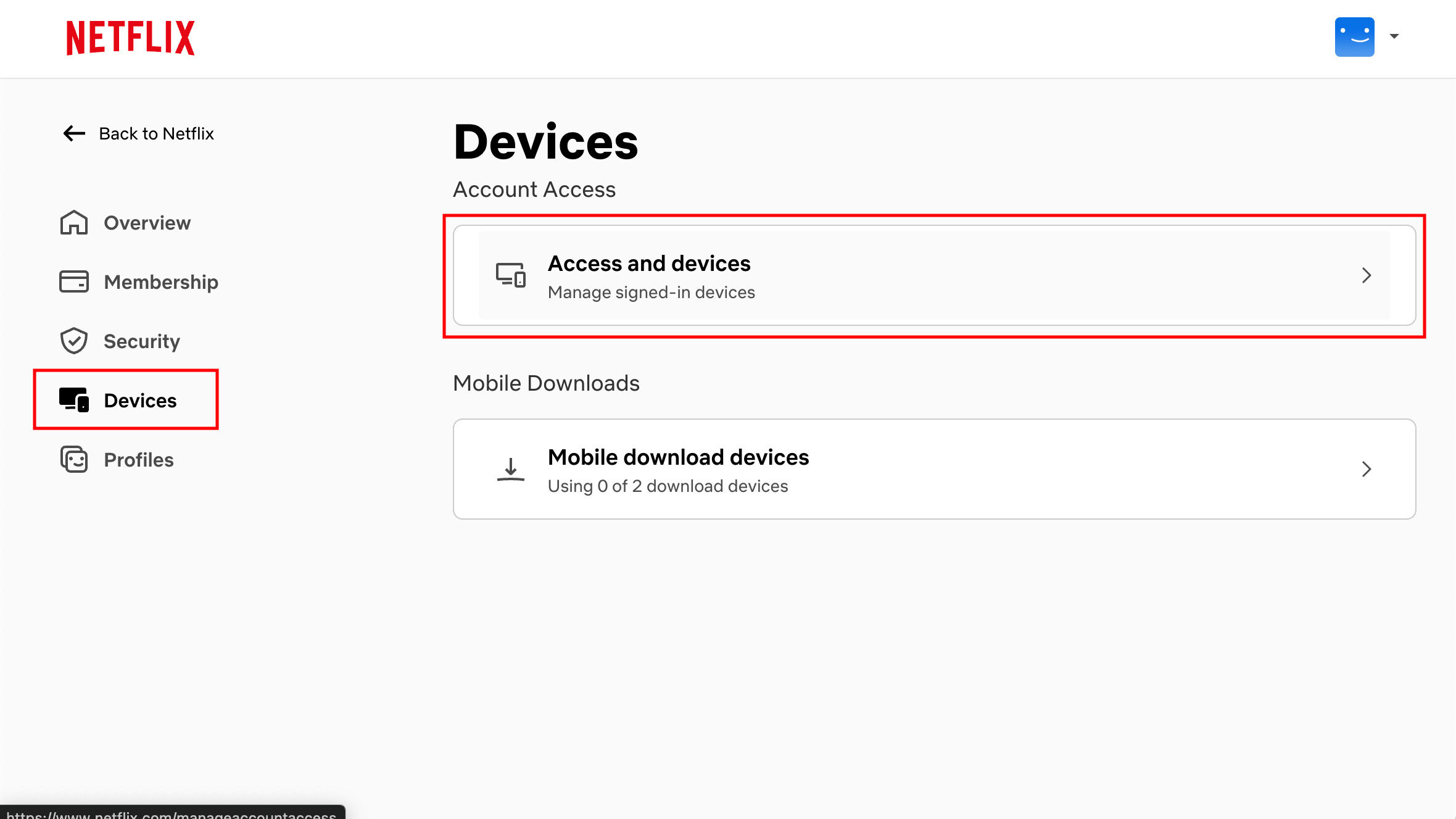Select the Profiles sidebar entry
Screen dimensions: 1456x819
coord(139,459)
